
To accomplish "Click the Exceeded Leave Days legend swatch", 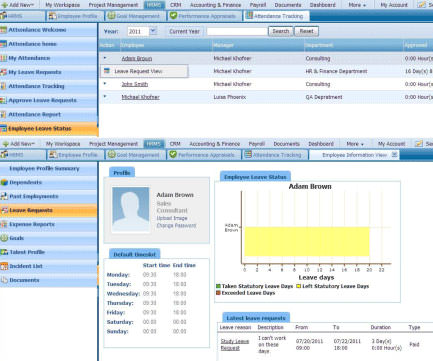I will (x=218, y=293).
